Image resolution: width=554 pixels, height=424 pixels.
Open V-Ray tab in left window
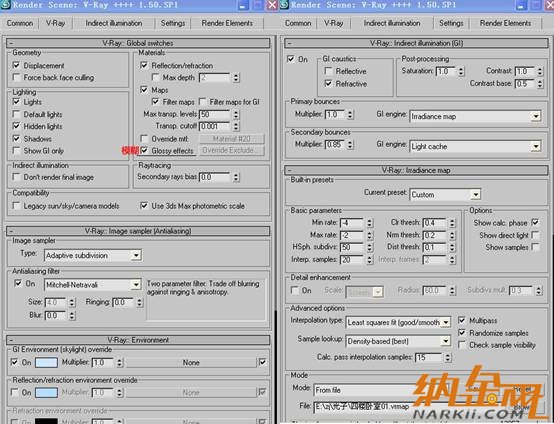(55, 23)
